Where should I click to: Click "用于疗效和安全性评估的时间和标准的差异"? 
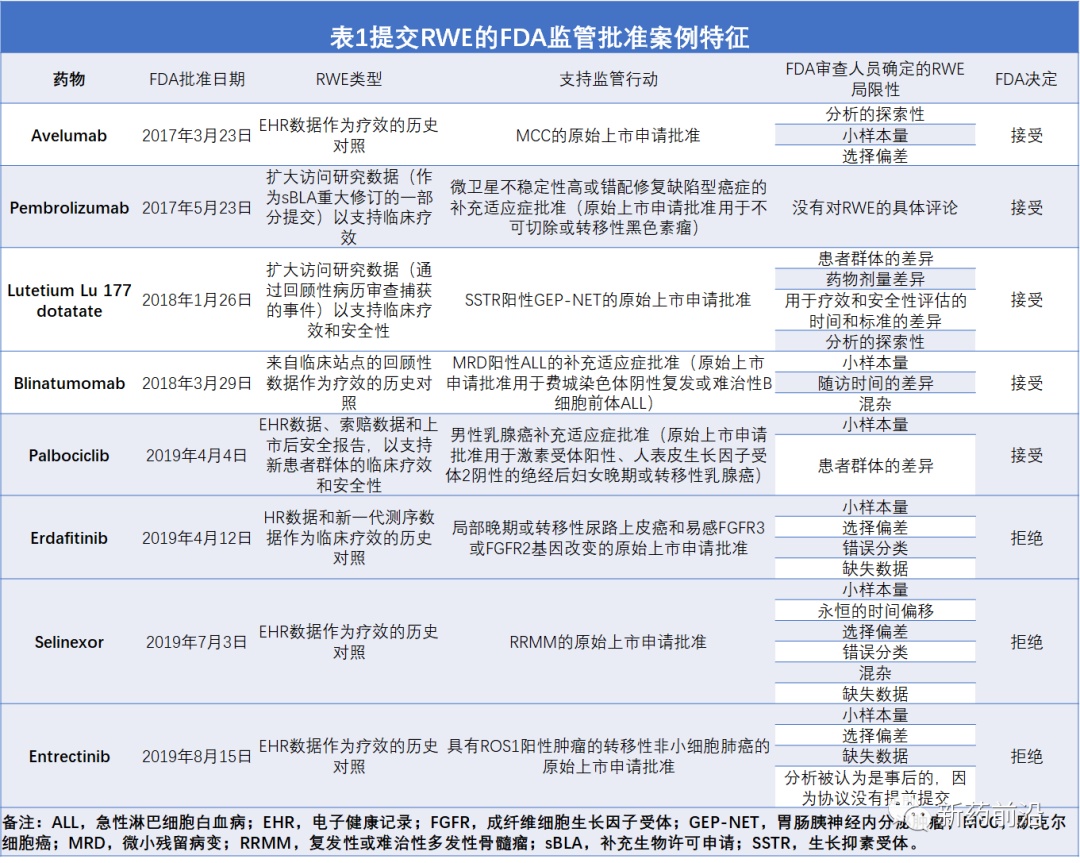point(875,311)
